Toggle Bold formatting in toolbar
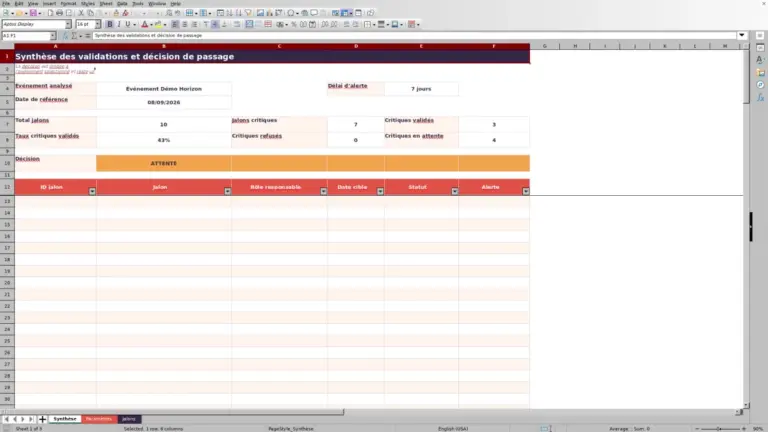The height and width of the screenshot is (432, 768). 110,24
